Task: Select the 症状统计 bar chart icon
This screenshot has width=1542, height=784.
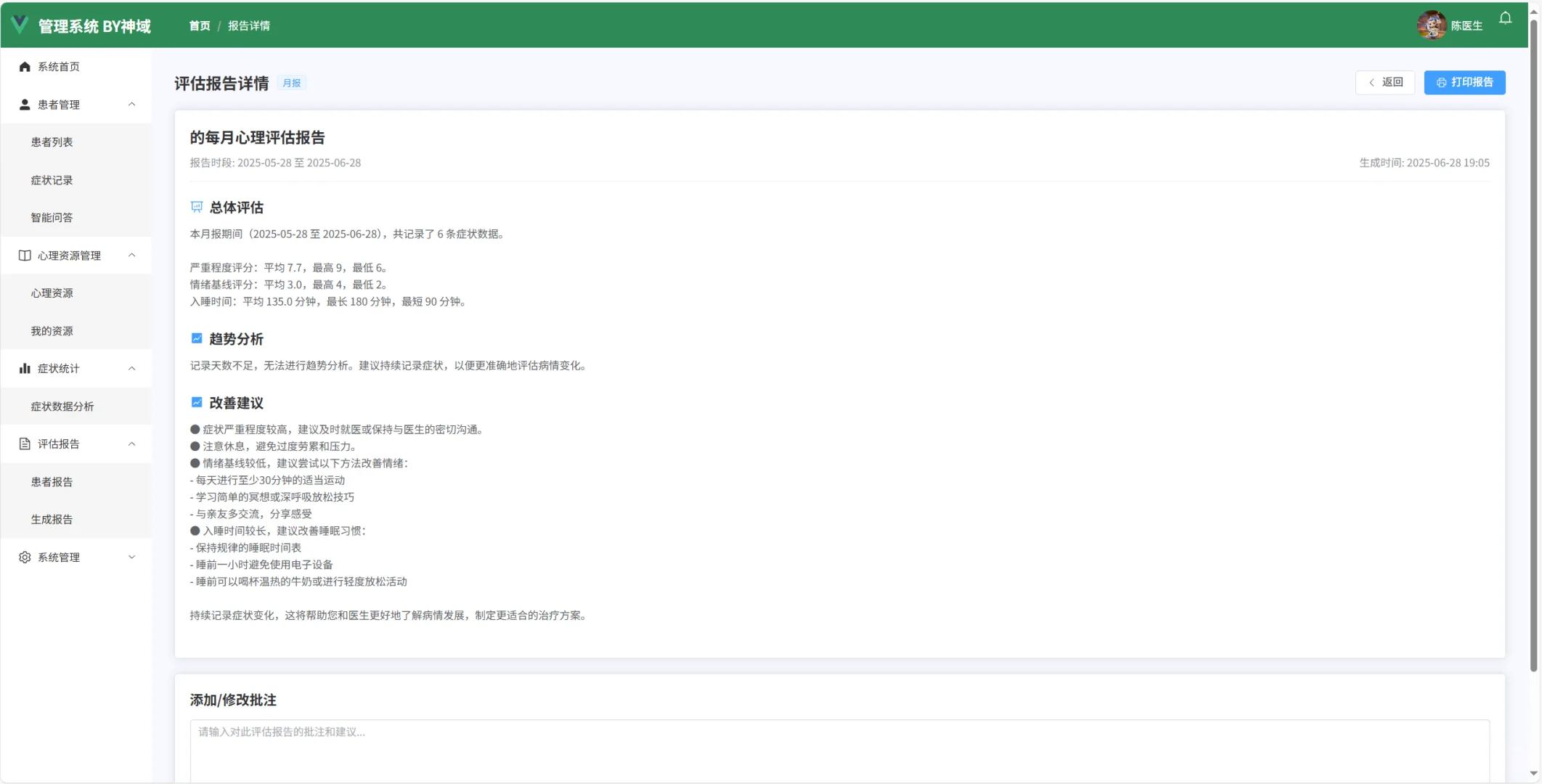Action: [x=24, y=368]
